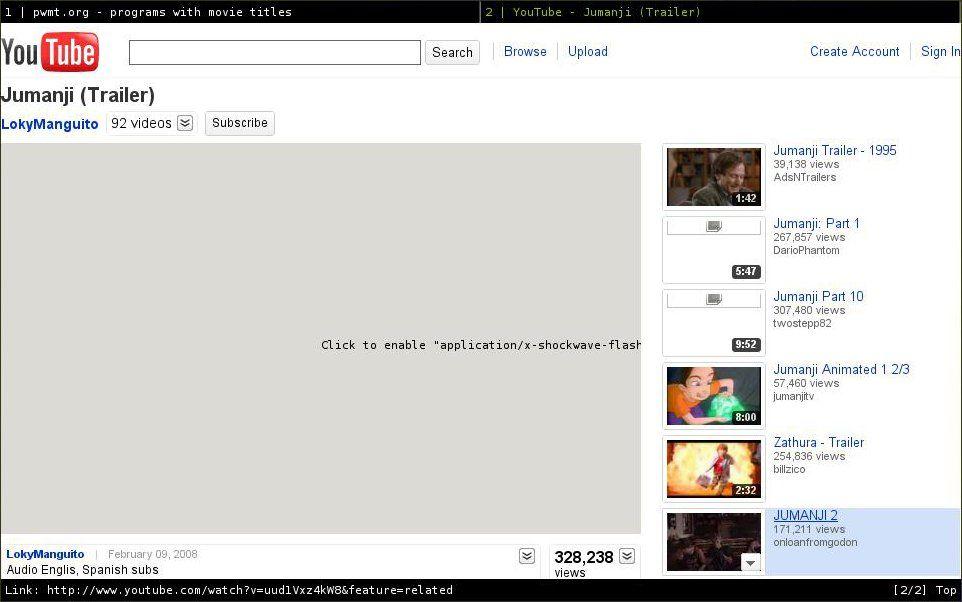Click the onloanfromgodon uploader name
962x602 pixels.
click(815, 542)
